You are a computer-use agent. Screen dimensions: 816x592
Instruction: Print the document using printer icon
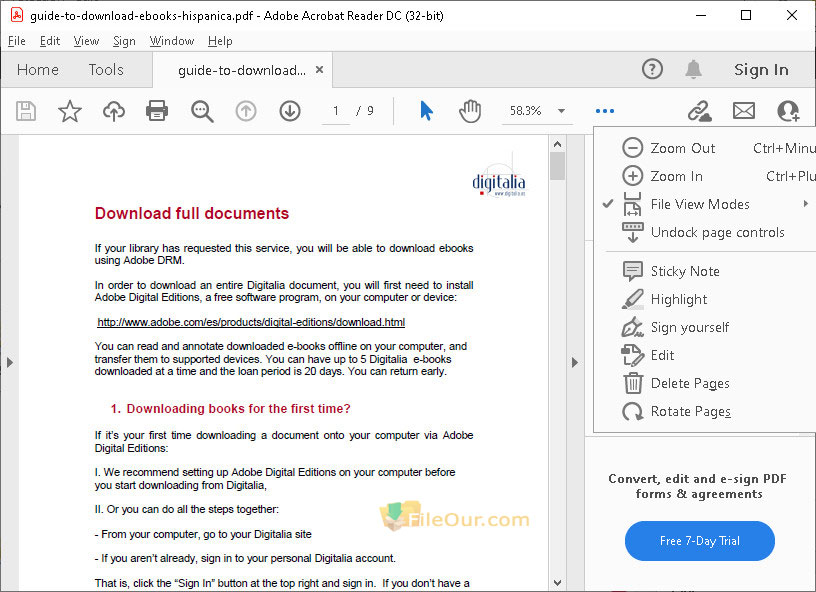click(x=157, y=111)
